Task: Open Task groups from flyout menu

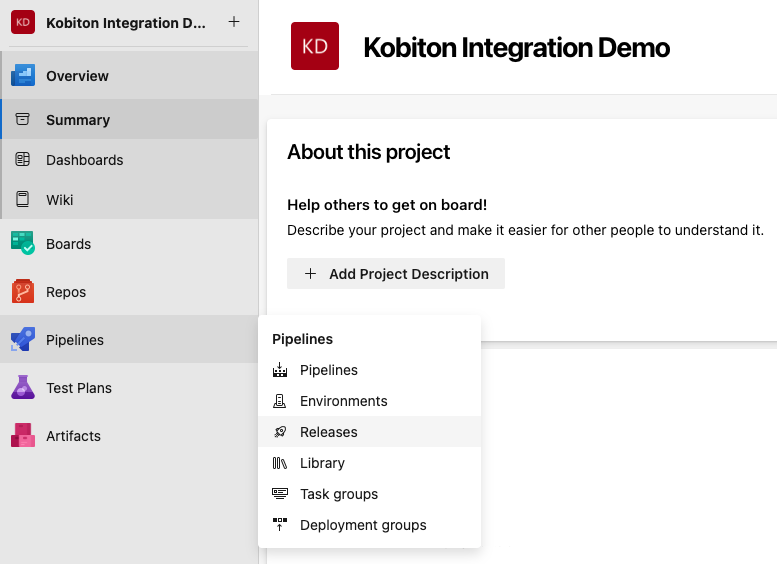Action: pyautogui.click(x=370, y=494)
